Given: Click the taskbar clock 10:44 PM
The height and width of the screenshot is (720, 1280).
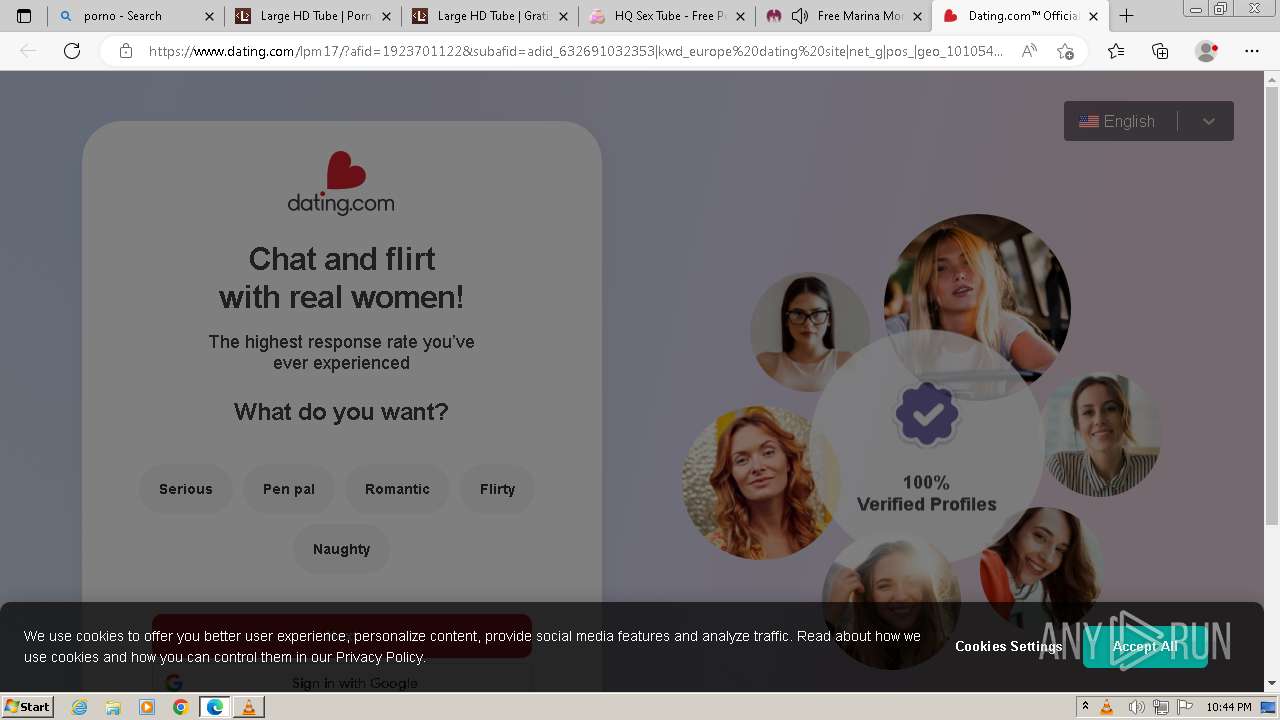Looking at the screenshot, I should click(1228, 707).
